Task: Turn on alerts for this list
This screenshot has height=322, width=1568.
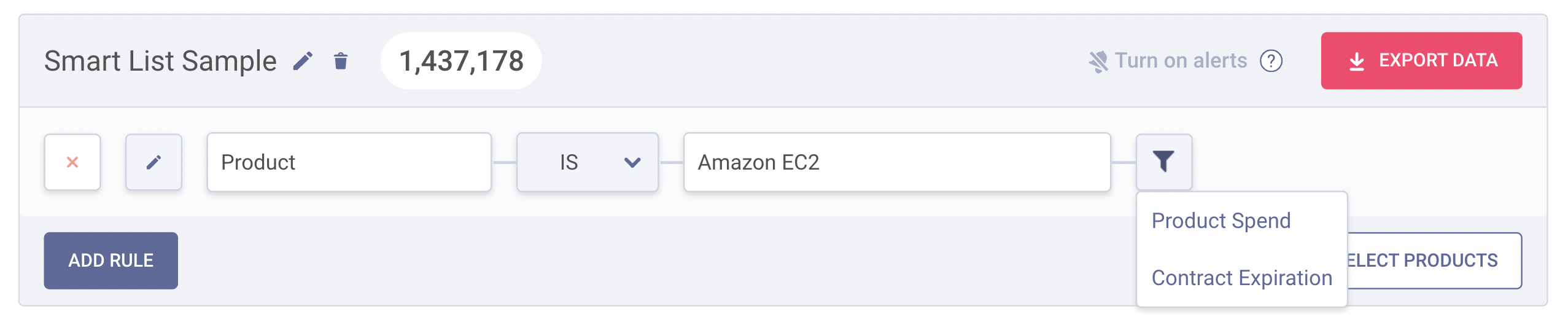Action: click(1180, 61)
